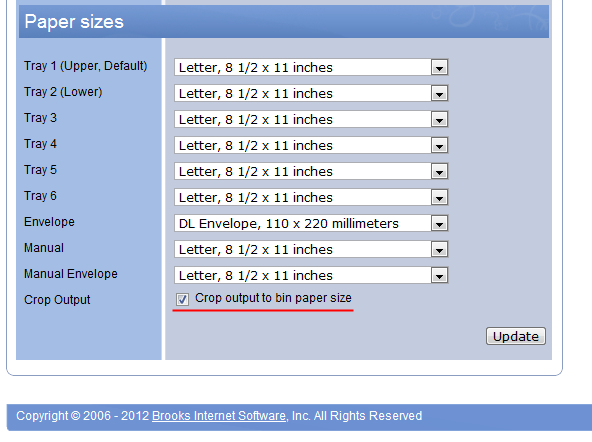Screen dimensions: 592x442
Task: Click the Tray 3 label
Action: (x=40, y=118)
